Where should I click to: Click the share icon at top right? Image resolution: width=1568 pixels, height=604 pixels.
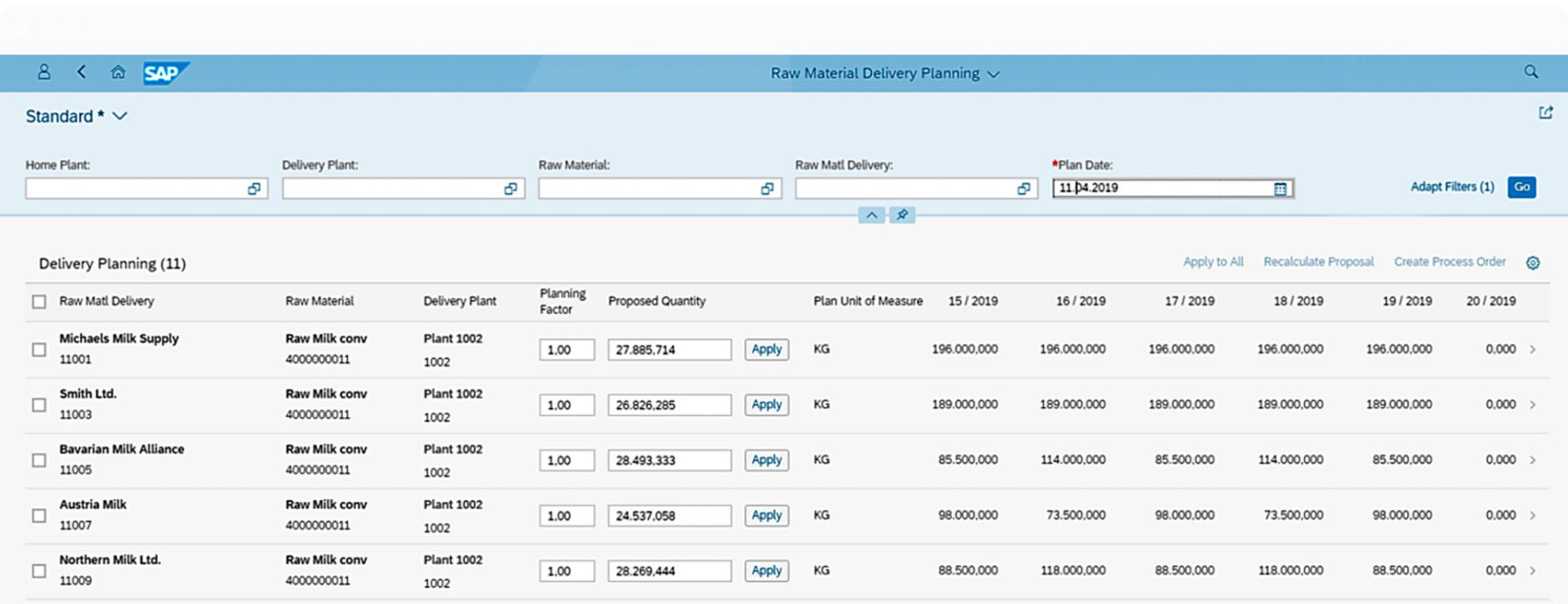click(x=1546, y=113)
